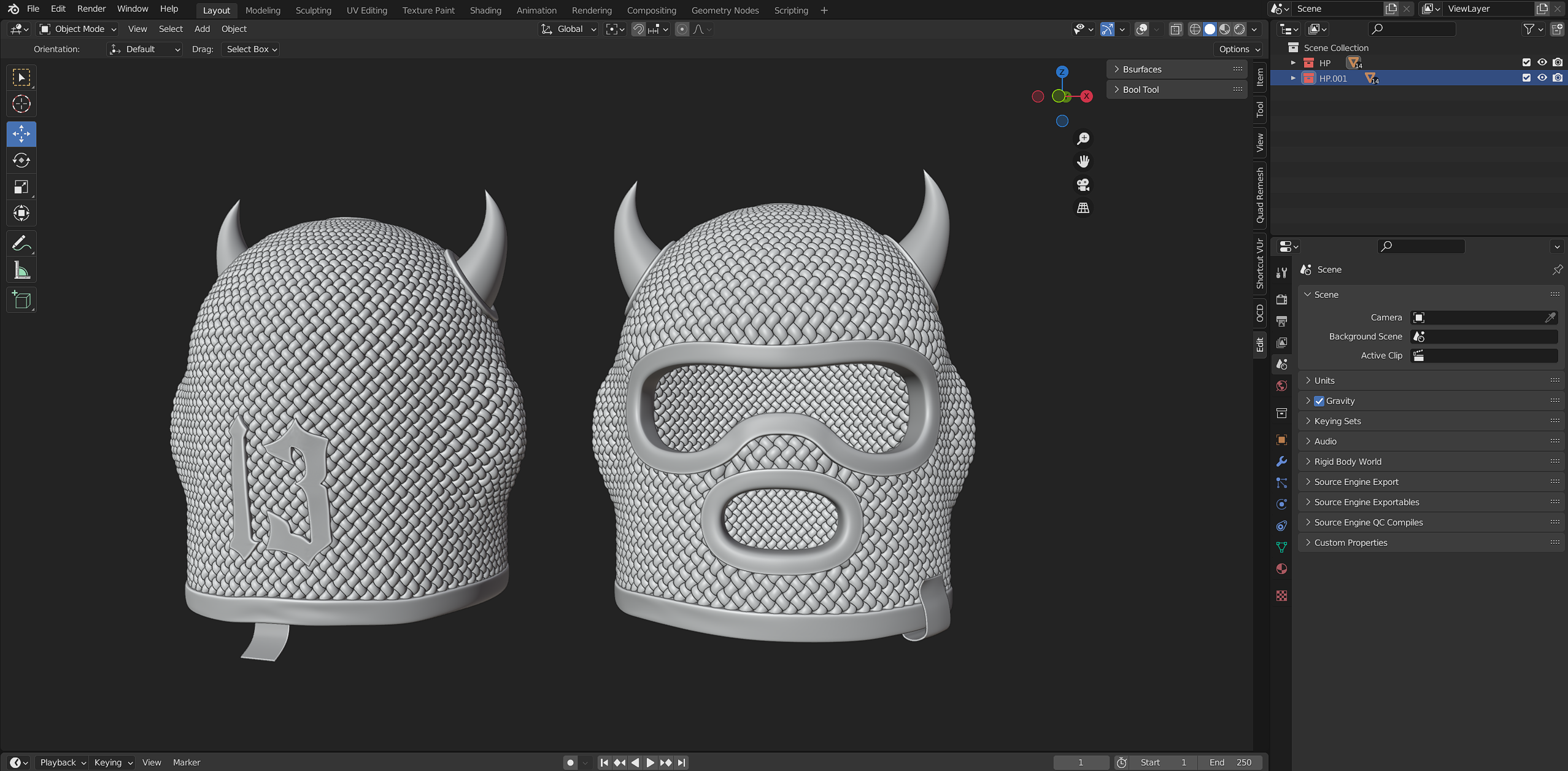Expand the Units panel
Image resolution: width=1568 pixels, height=771 pixels.
tap(1324, 381)
